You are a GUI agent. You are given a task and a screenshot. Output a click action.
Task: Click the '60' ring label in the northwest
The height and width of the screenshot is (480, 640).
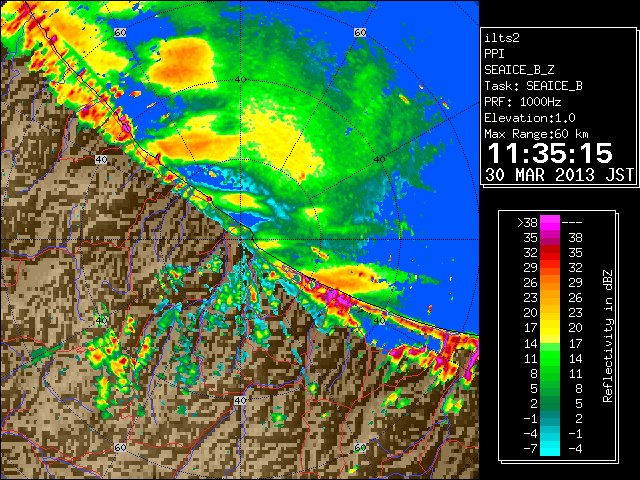(x=120, y=32)
